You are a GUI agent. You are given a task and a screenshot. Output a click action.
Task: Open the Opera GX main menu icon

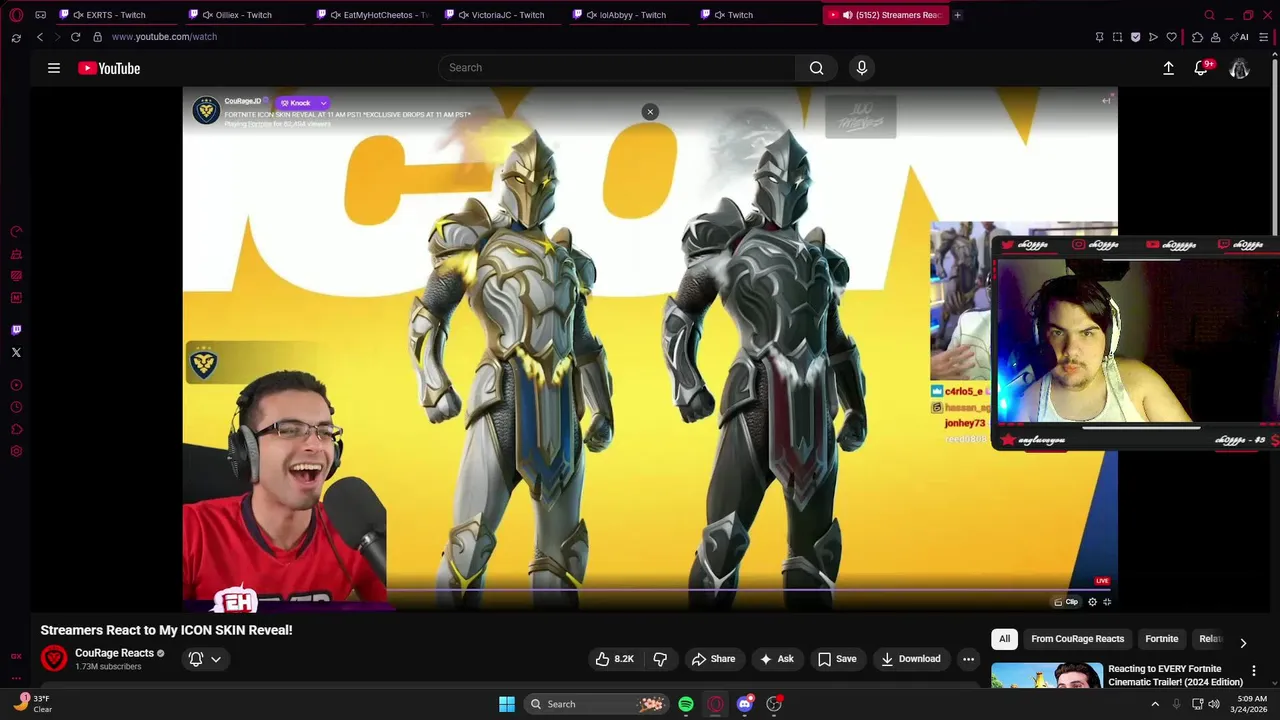pyautogui.click(x=16, y=15)
